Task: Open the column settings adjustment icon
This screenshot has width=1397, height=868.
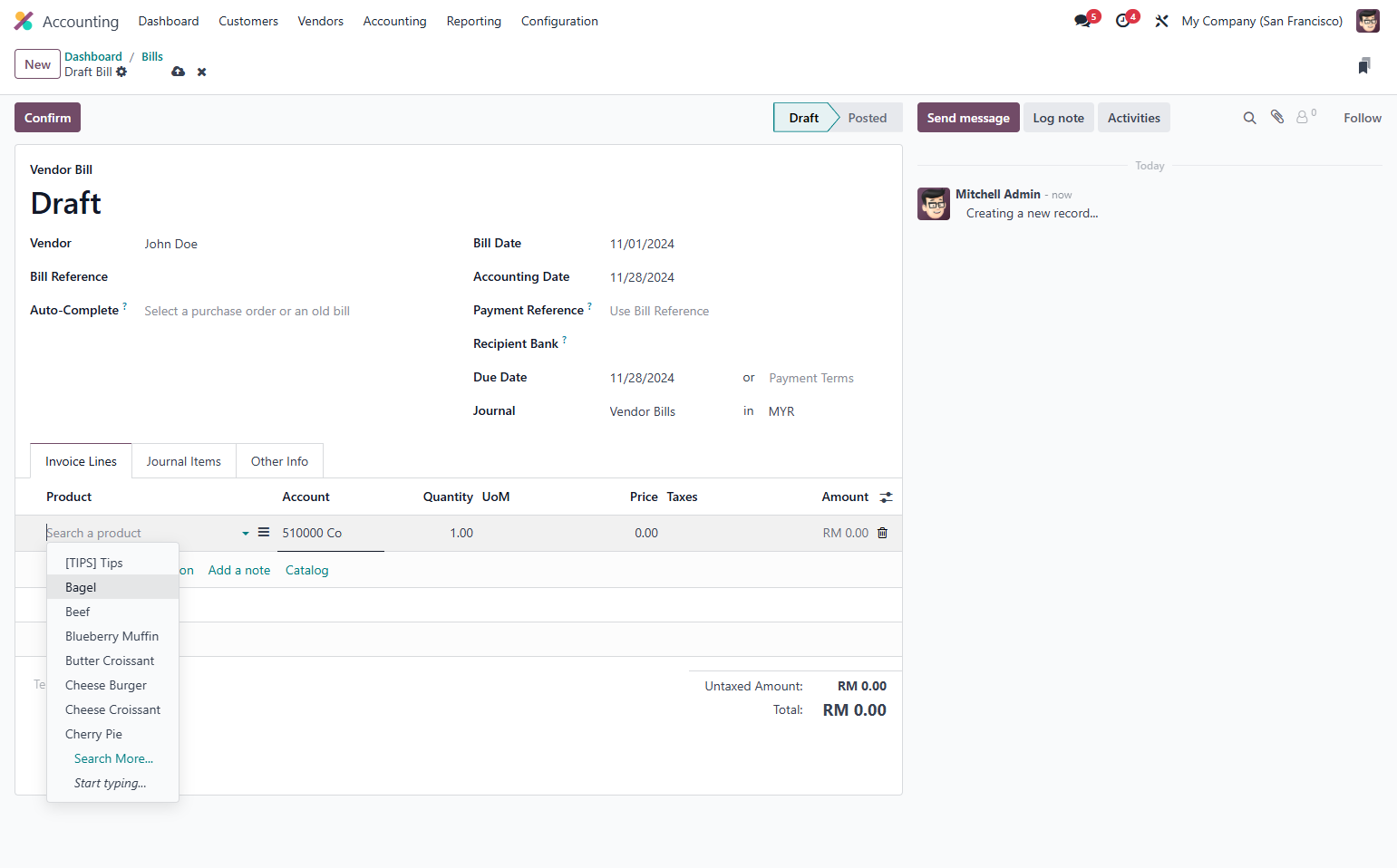Action: (887, 497)
